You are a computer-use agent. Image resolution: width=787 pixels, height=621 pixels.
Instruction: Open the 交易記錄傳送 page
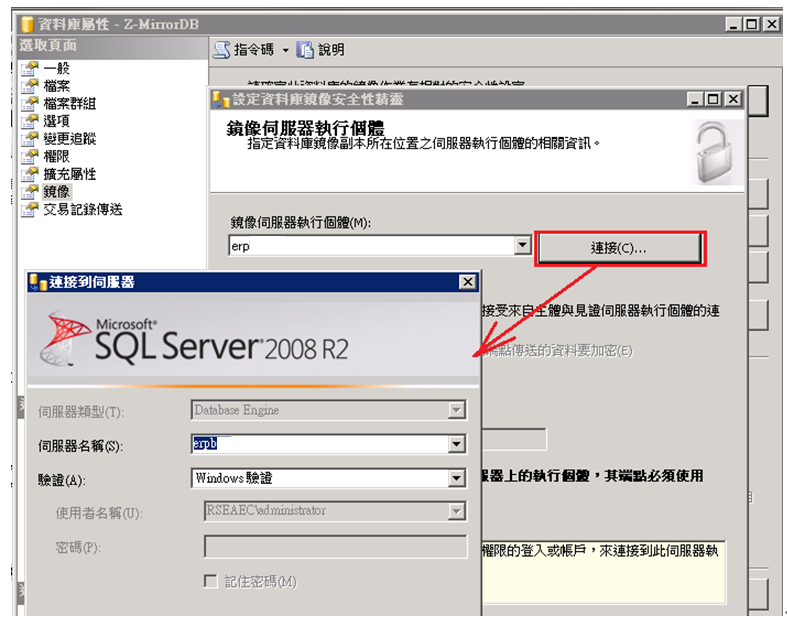tap(82, 209)
